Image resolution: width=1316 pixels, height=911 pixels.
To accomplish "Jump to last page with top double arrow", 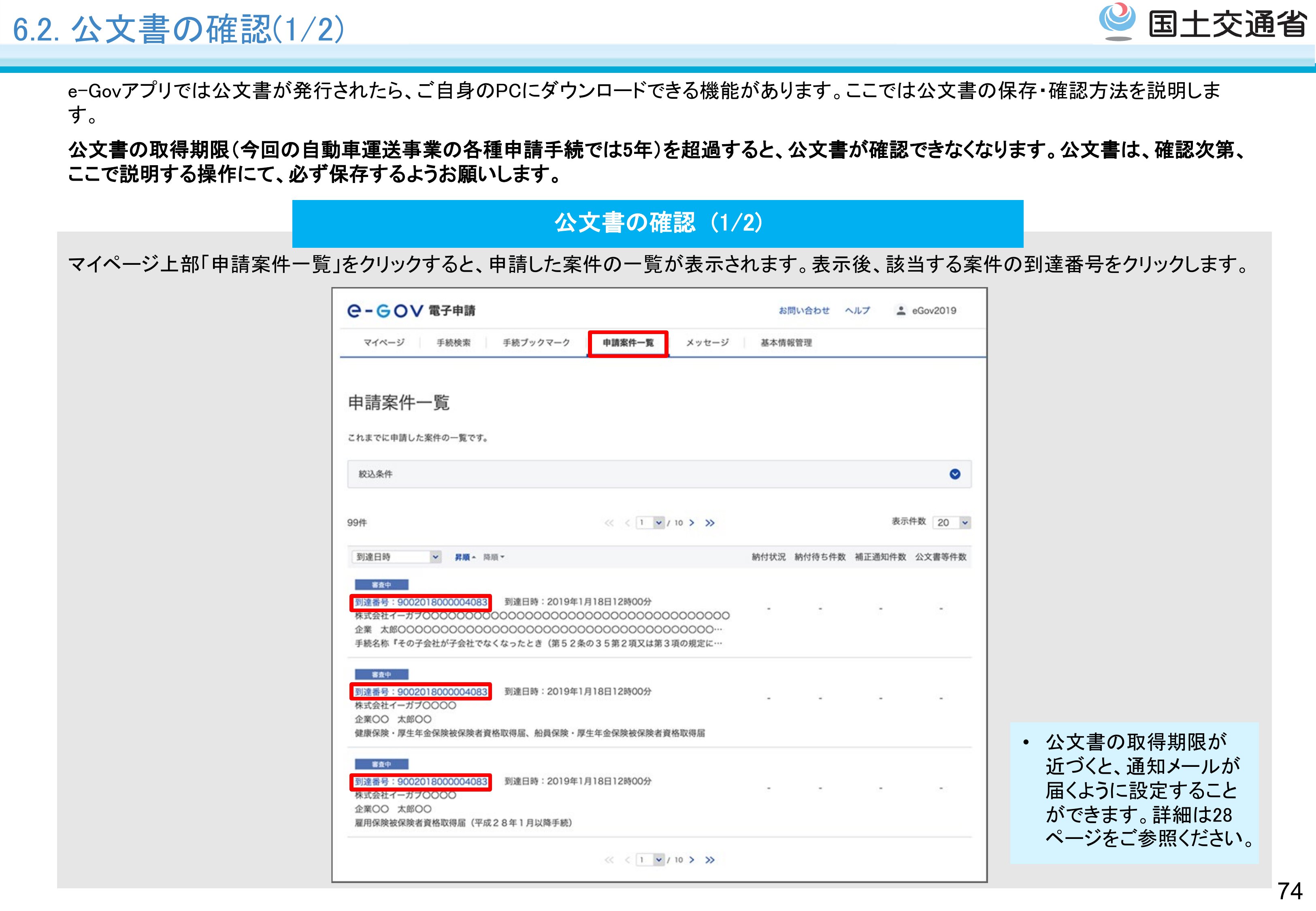I will coord(709,523).
